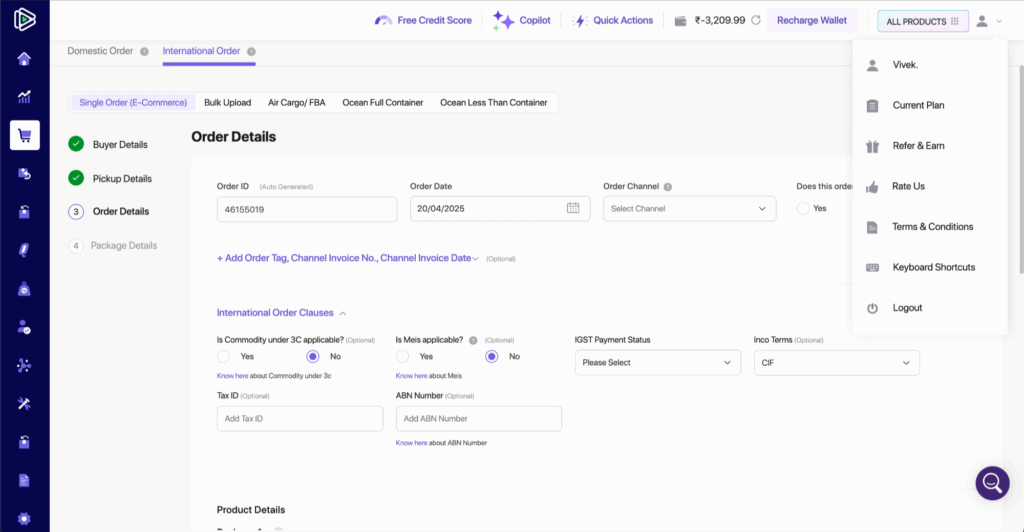The width and height of the screenshot is (1024, 532).
Task: Click the Tax ID input field
Action: [x=299, y=418]
